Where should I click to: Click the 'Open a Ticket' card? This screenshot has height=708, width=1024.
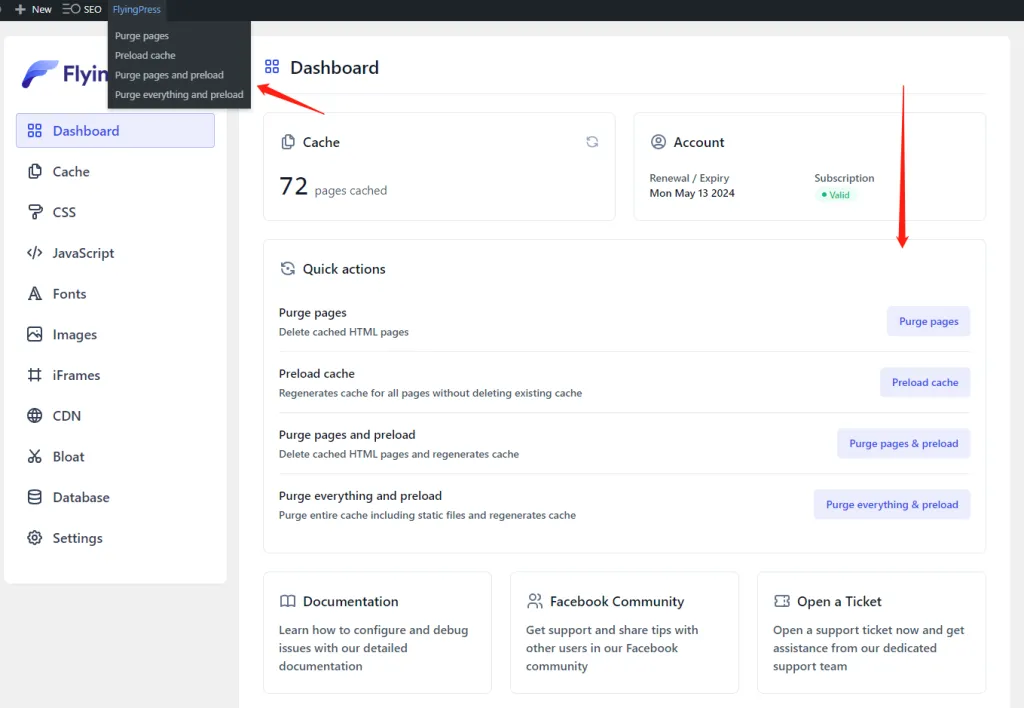[x=870, y=632]
